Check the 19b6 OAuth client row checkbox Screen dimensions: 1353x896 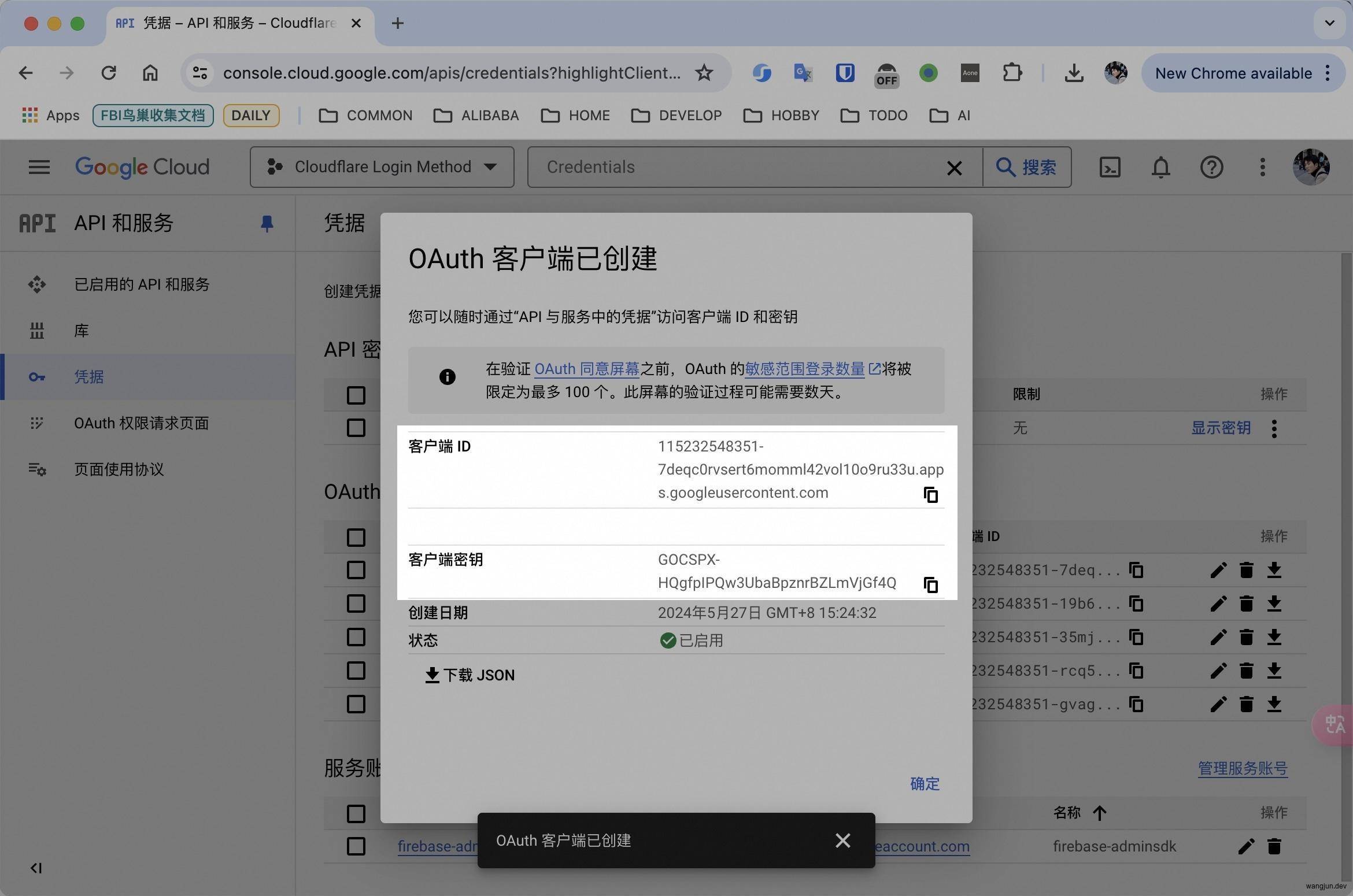[356, 603]
